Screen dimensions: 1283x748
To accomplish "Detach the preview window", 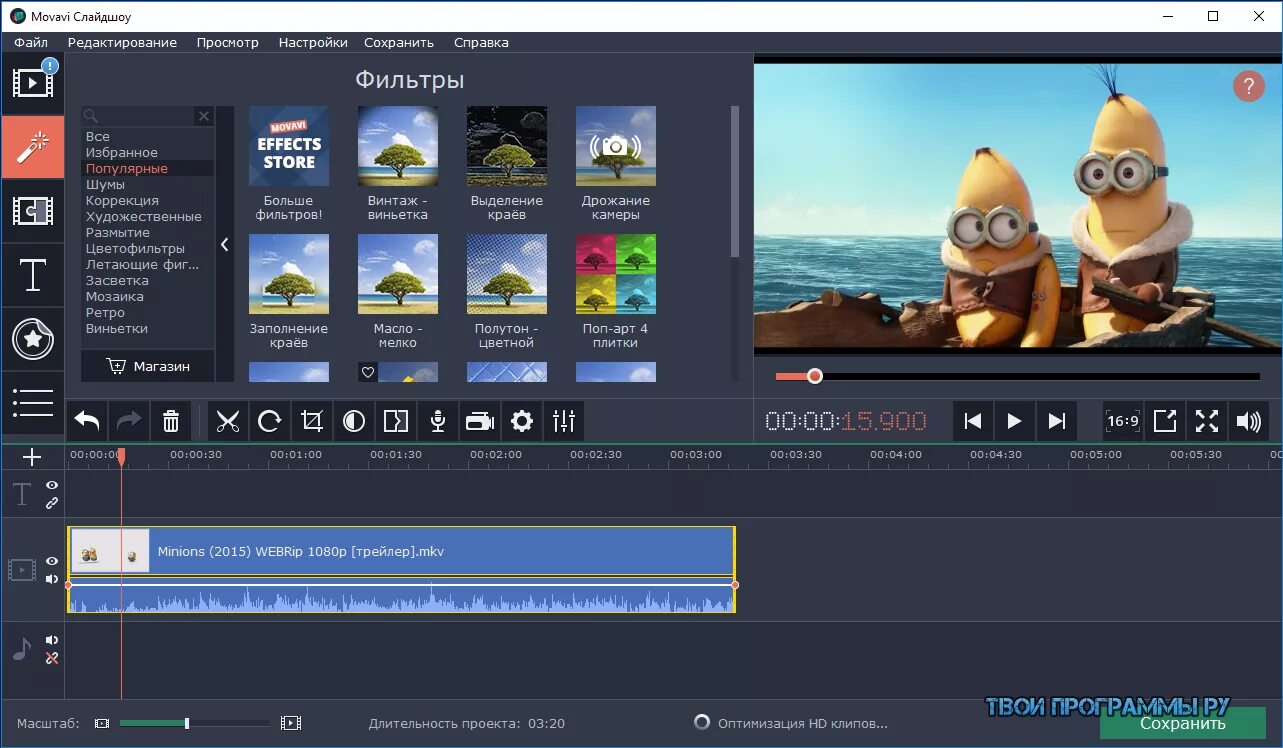I will point(1165,421).
